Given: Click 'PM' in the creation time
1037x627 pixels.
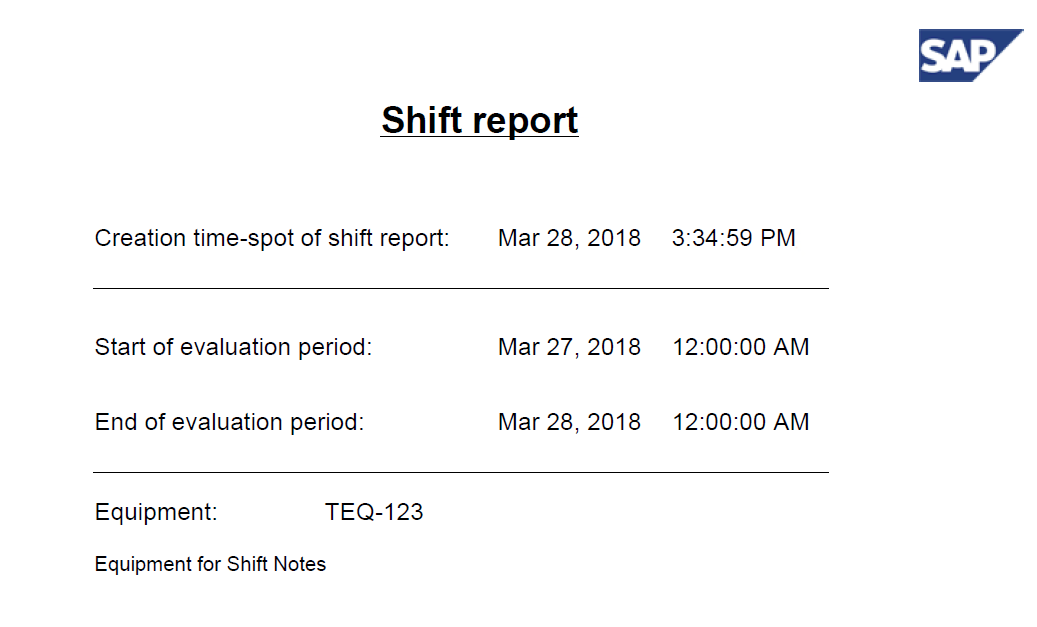Looking at the screenshot, I should [x=778, y=239].
